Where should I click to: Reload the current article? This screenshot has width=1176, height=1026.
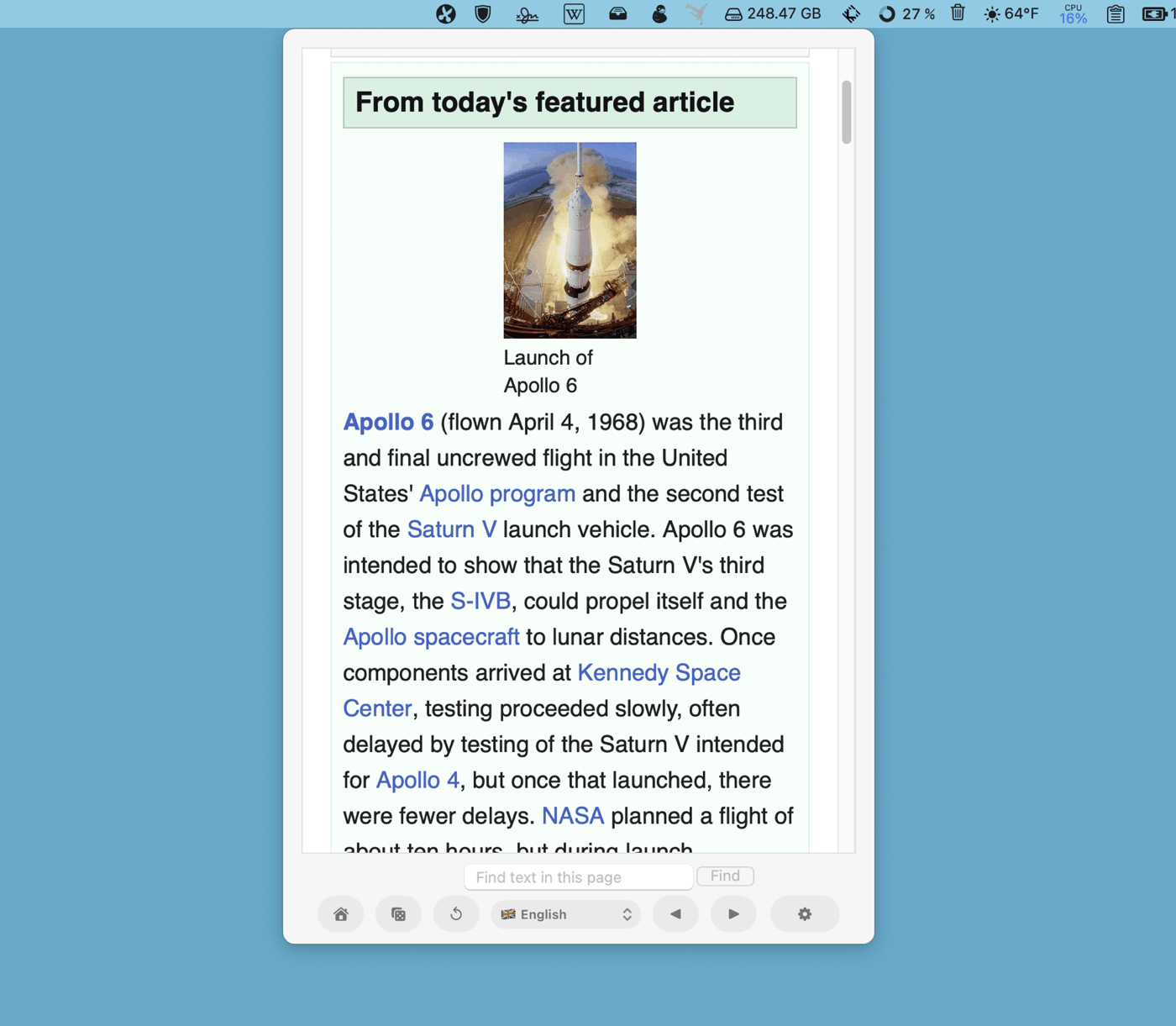tap(456, 913)
